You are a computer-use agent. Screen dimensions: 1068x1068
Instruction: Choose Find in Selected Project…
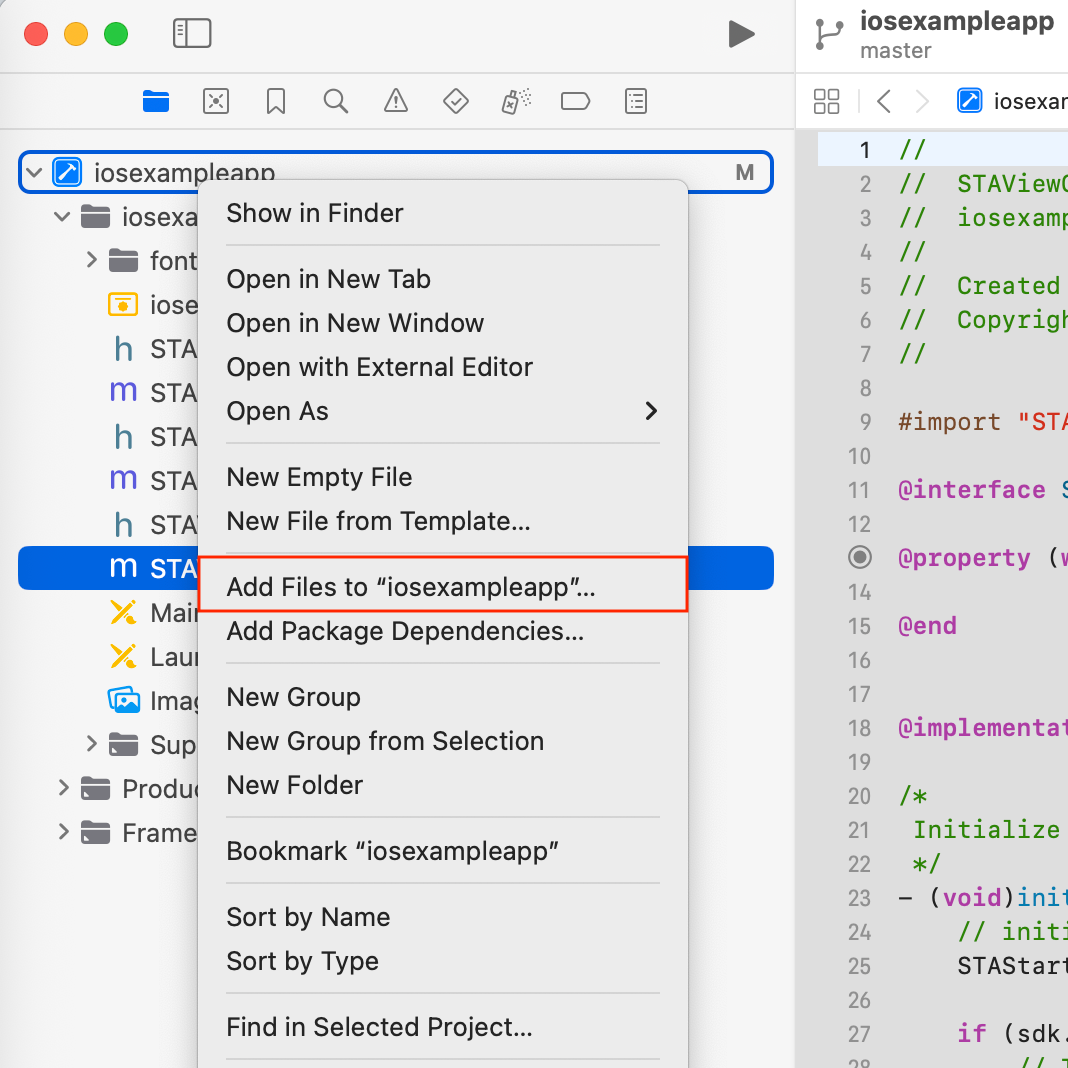443,1027
